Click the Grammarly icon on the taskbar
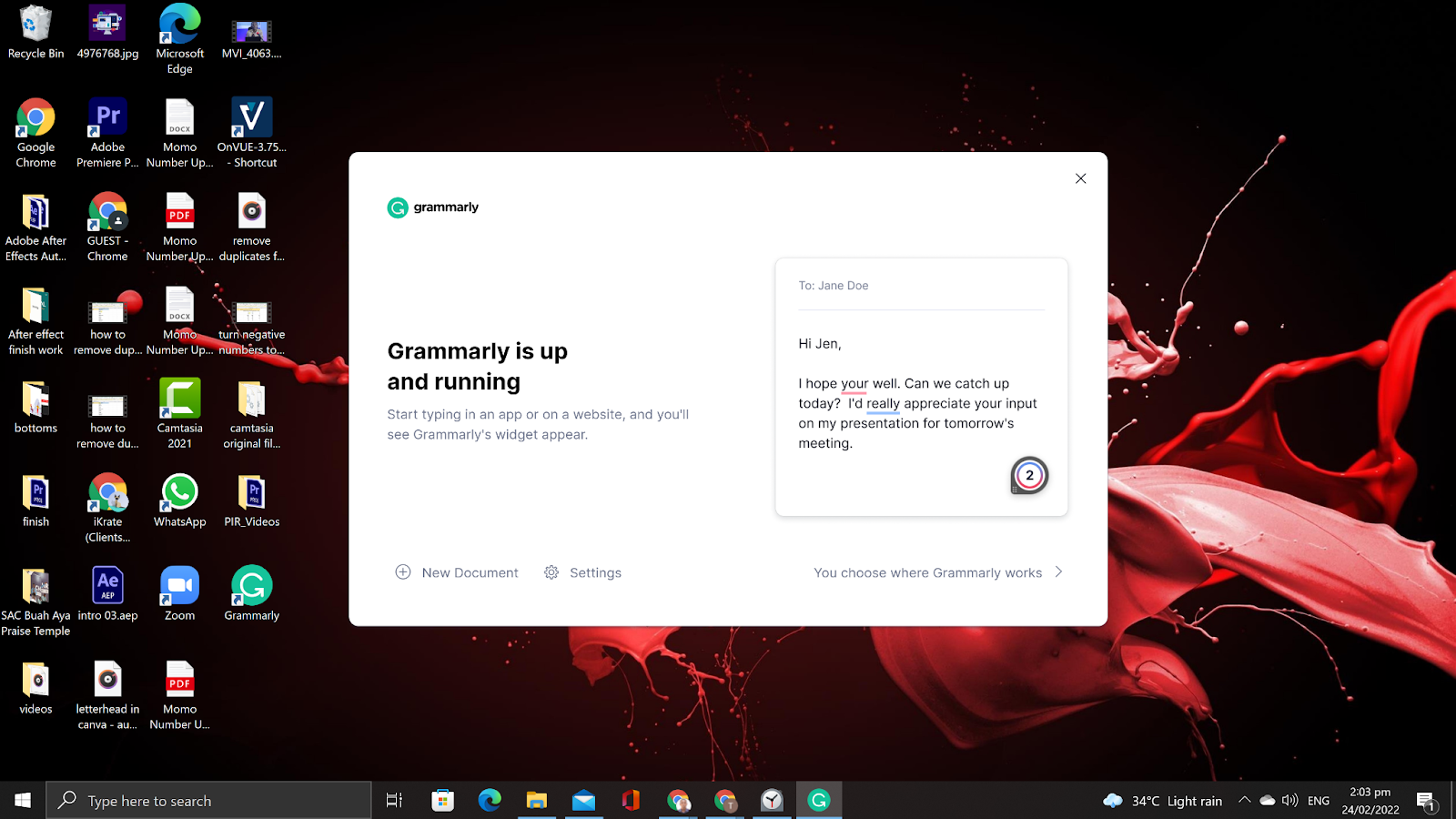 coord(819,800)
